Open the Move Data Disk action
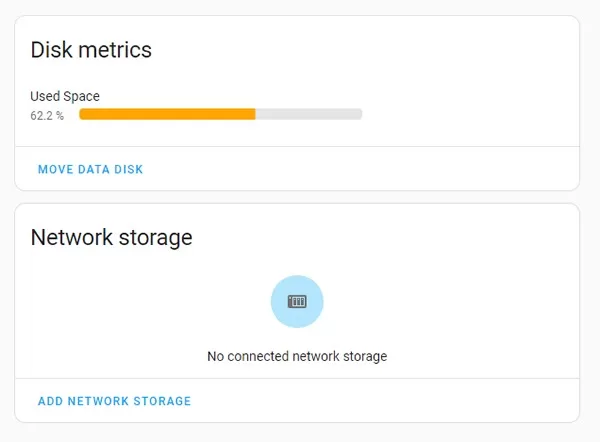This screenshot has height=442, width=600. click(x=90, y=169)
